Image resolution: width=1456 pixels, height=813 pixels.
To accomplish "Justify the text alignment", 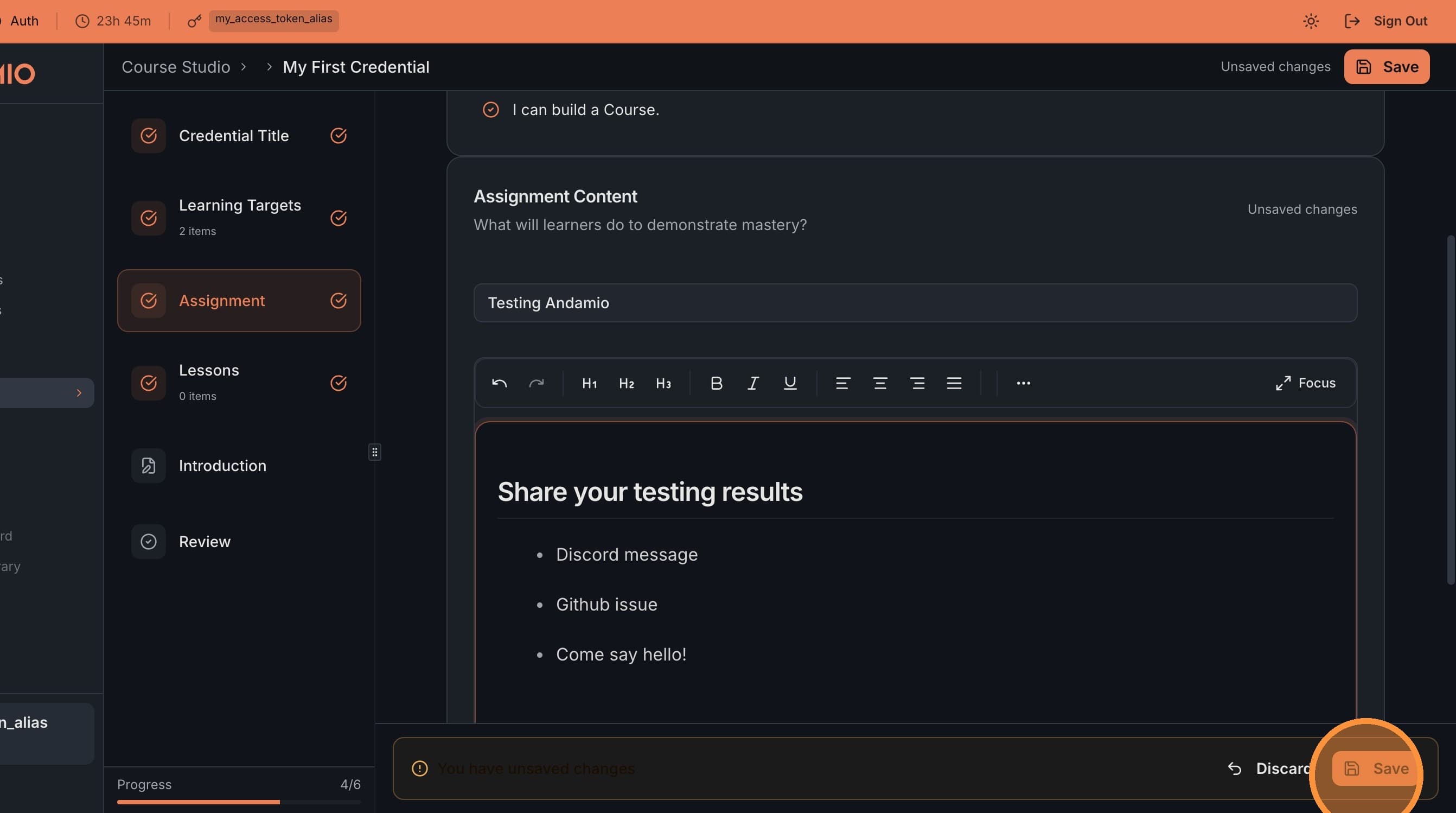I will click(x=954, y=383).
